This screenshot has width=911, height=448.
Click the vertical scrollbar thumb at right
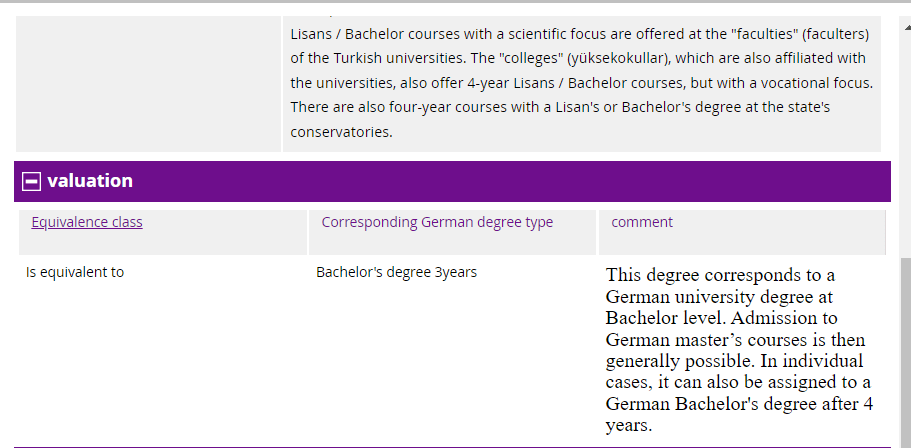tap(905, 350)
